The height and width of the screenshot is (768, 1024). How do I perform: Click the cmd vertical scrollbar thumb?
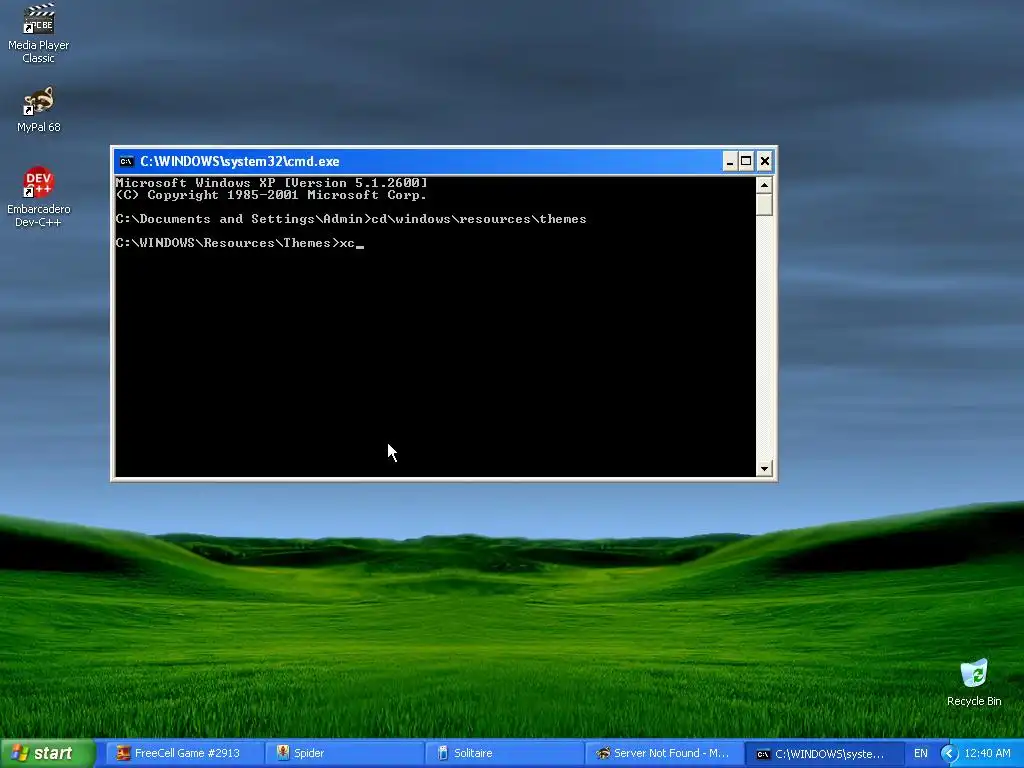pyautogui.click(x=764, y=205)
